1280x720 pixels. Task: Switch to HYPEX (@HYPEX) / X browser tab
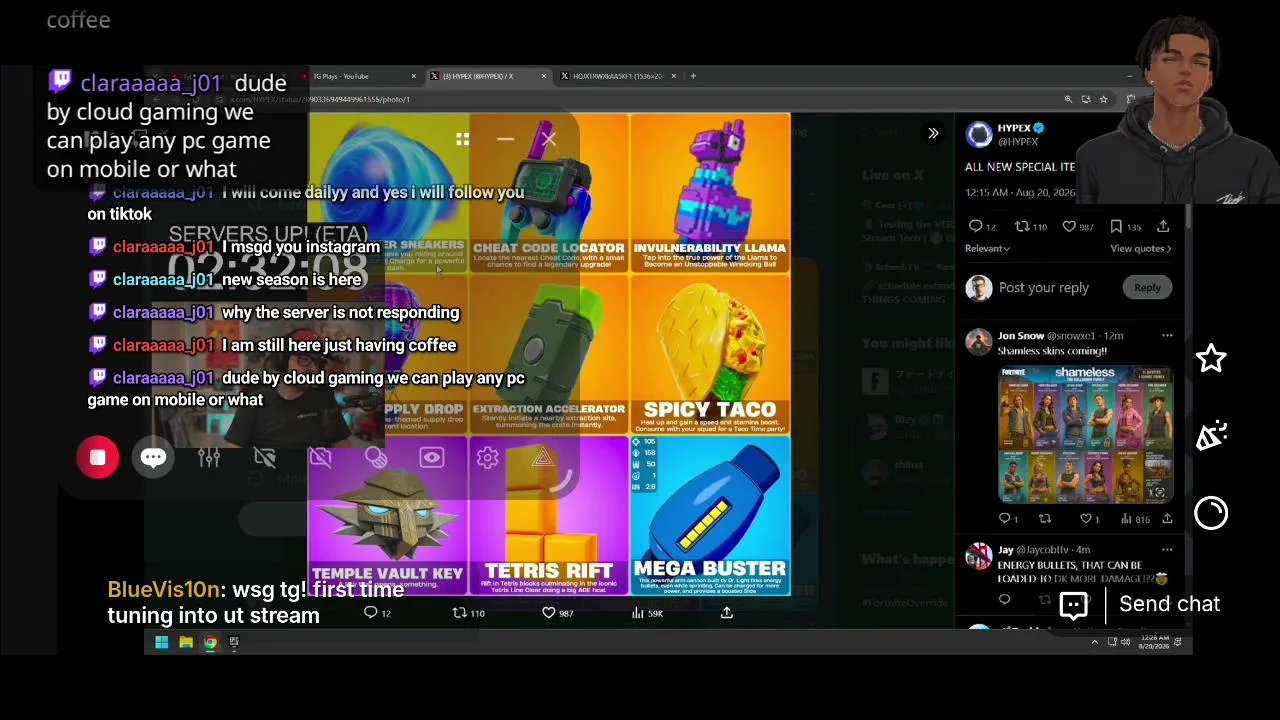(x=488, y=76)
